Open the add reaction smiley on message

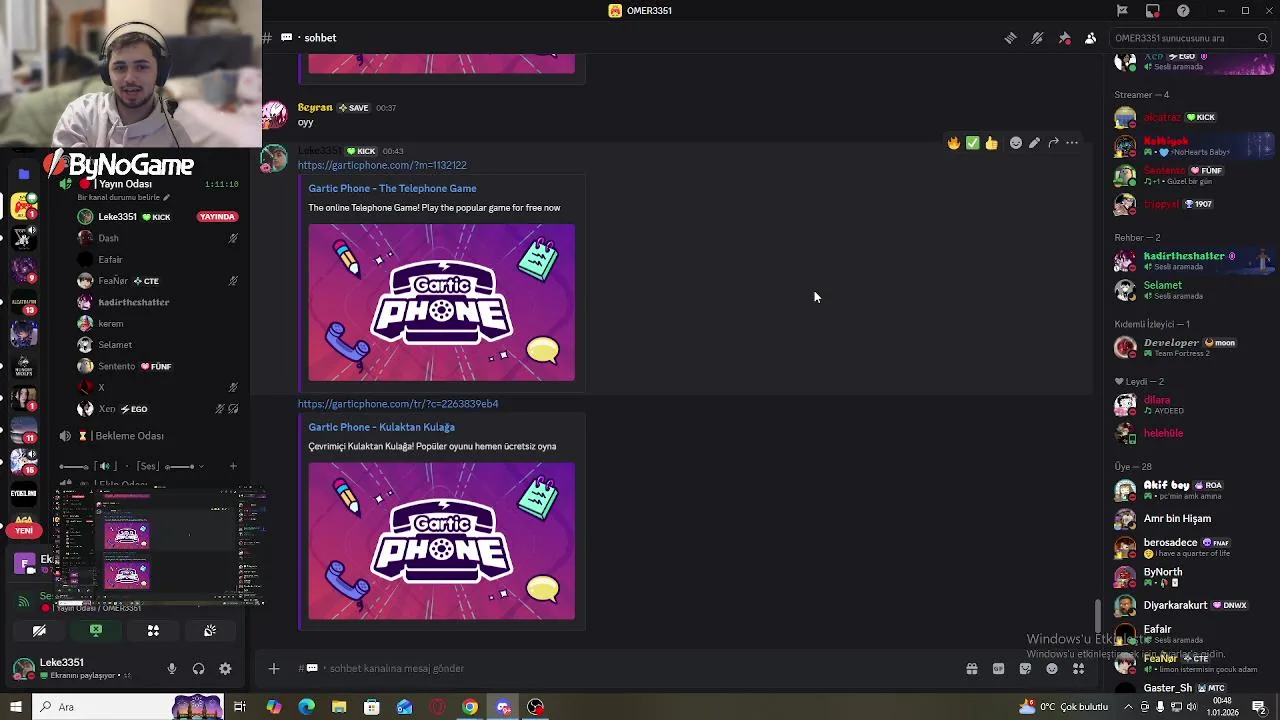pos(1016,143)
